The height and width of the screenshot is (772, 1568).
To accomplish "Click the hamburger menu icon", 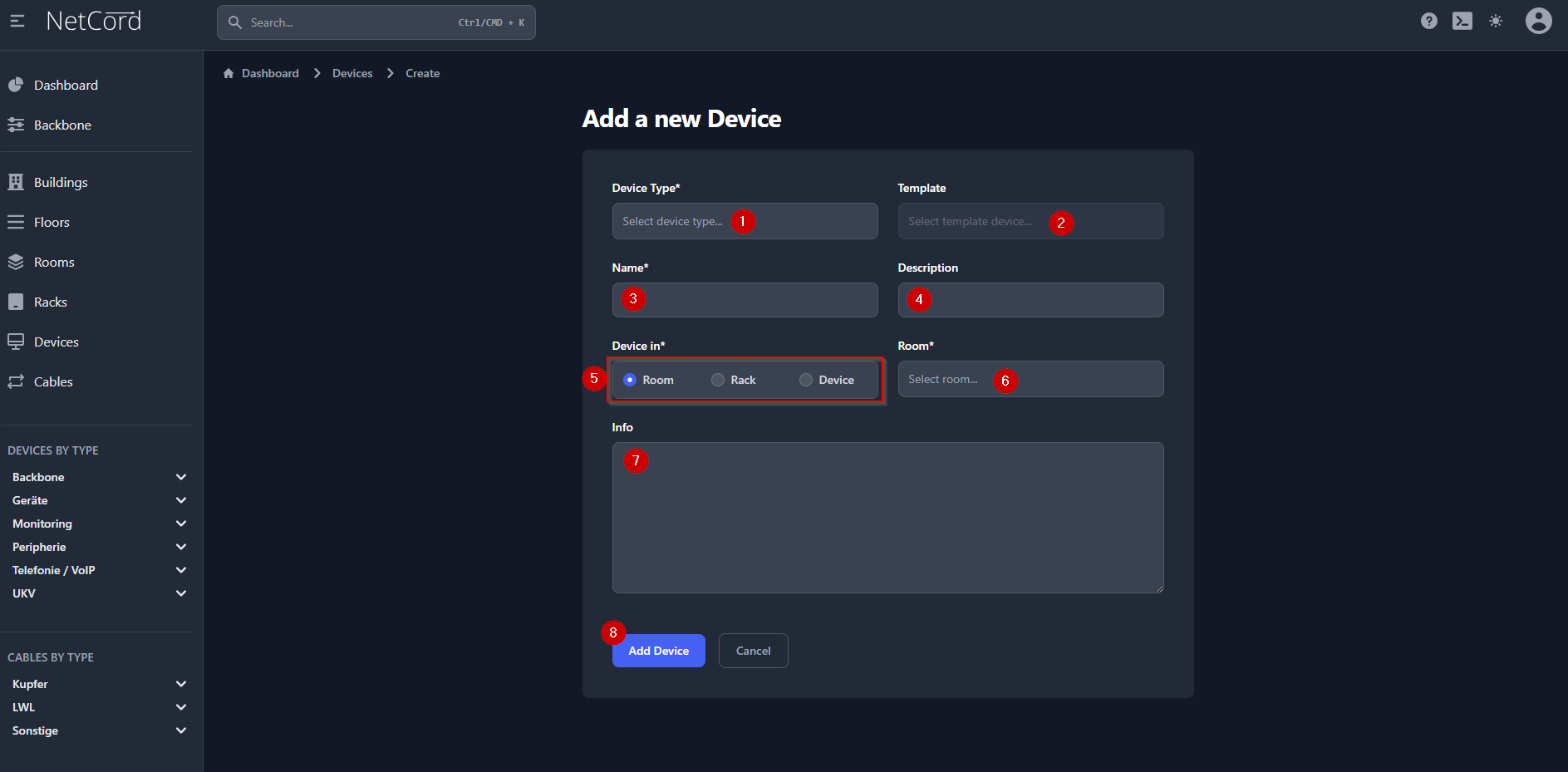I will click(17, 21).
